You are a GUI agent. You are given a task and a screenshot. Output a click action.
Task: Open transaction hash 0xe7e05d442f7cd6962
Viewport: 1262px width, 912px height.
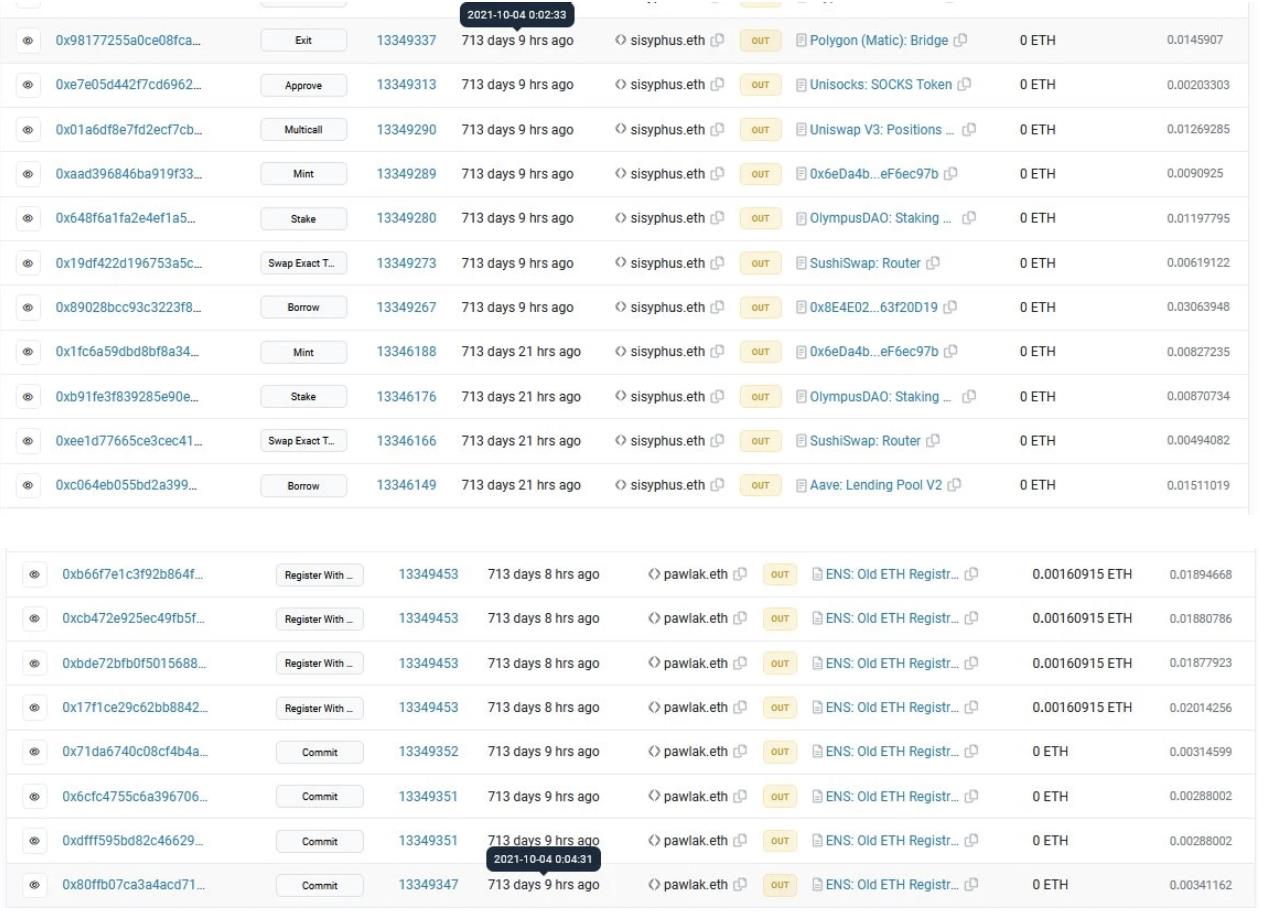click(128, 85)
